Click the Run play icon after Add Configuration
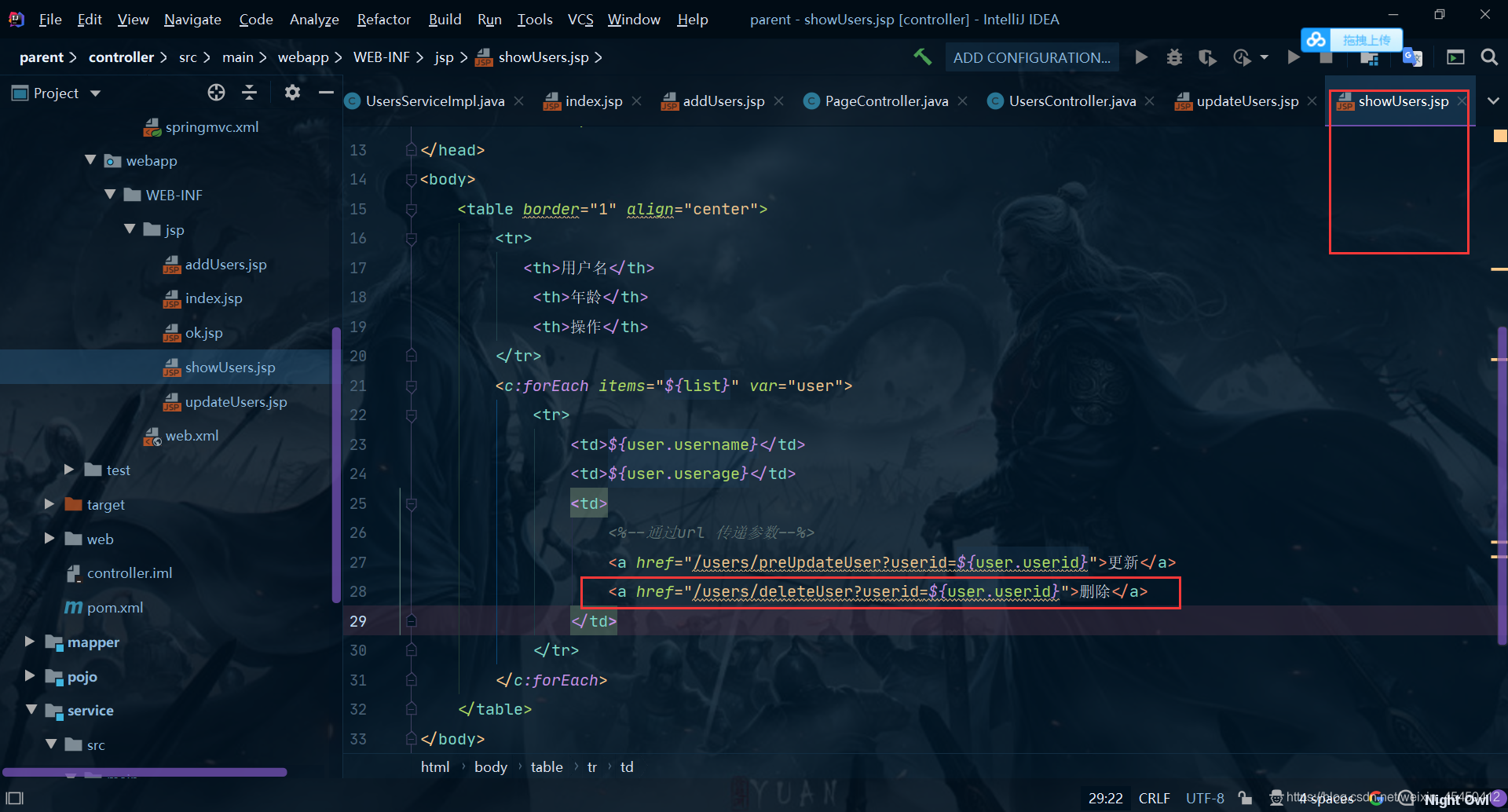Screen dimensions: 1508x812 (x=1141, y=57)
